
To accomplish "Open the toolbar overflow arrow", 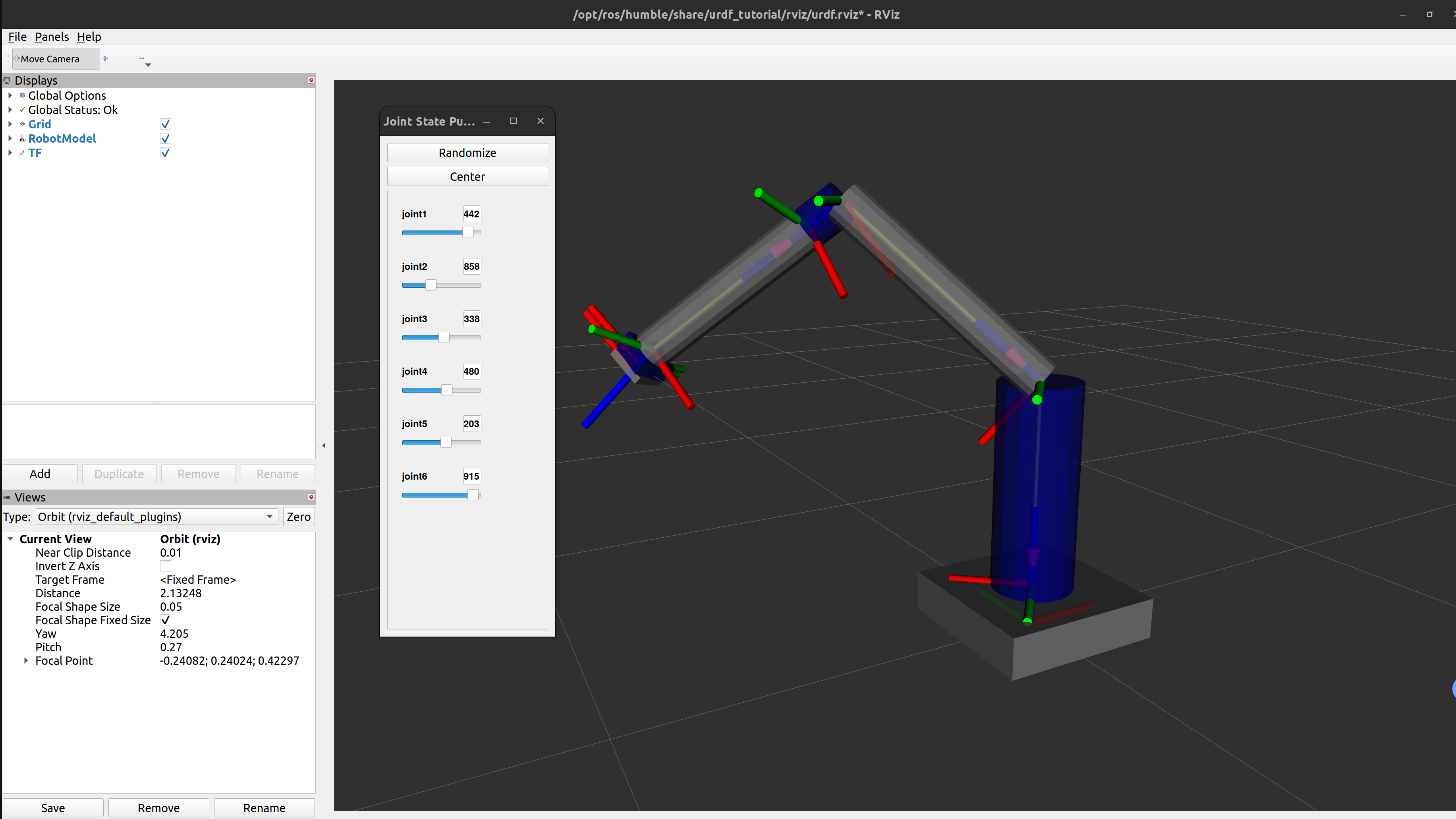I will 148,65.
